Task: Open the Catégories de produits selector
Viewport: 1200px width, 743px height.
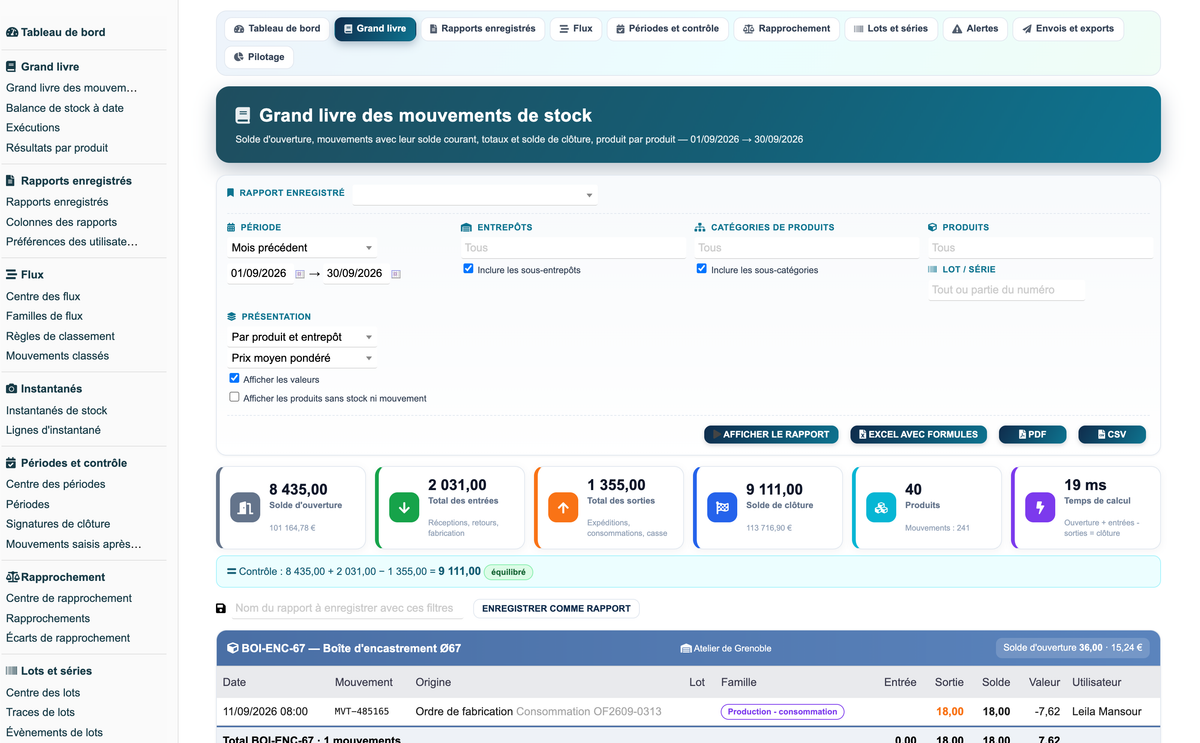Action: click(806, 248)
